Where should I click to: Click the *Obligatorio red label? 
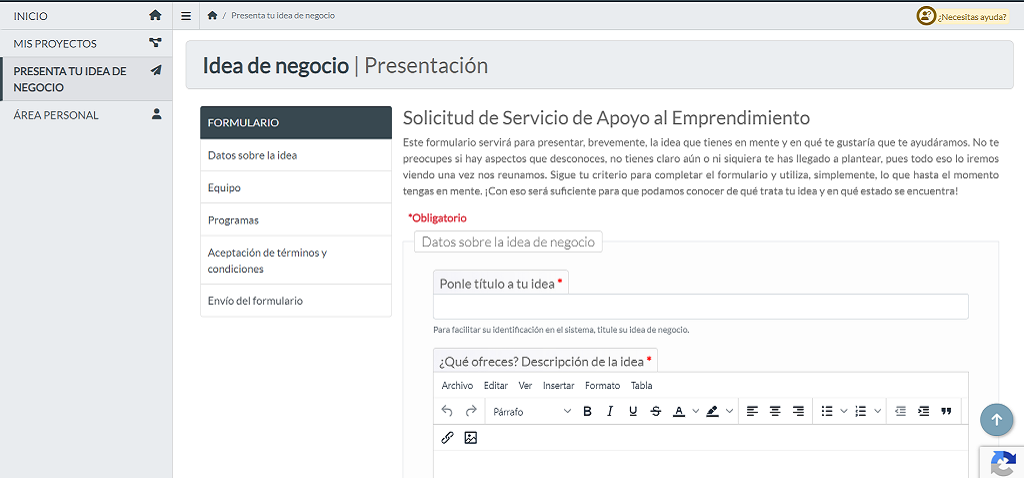pos(437,217)
